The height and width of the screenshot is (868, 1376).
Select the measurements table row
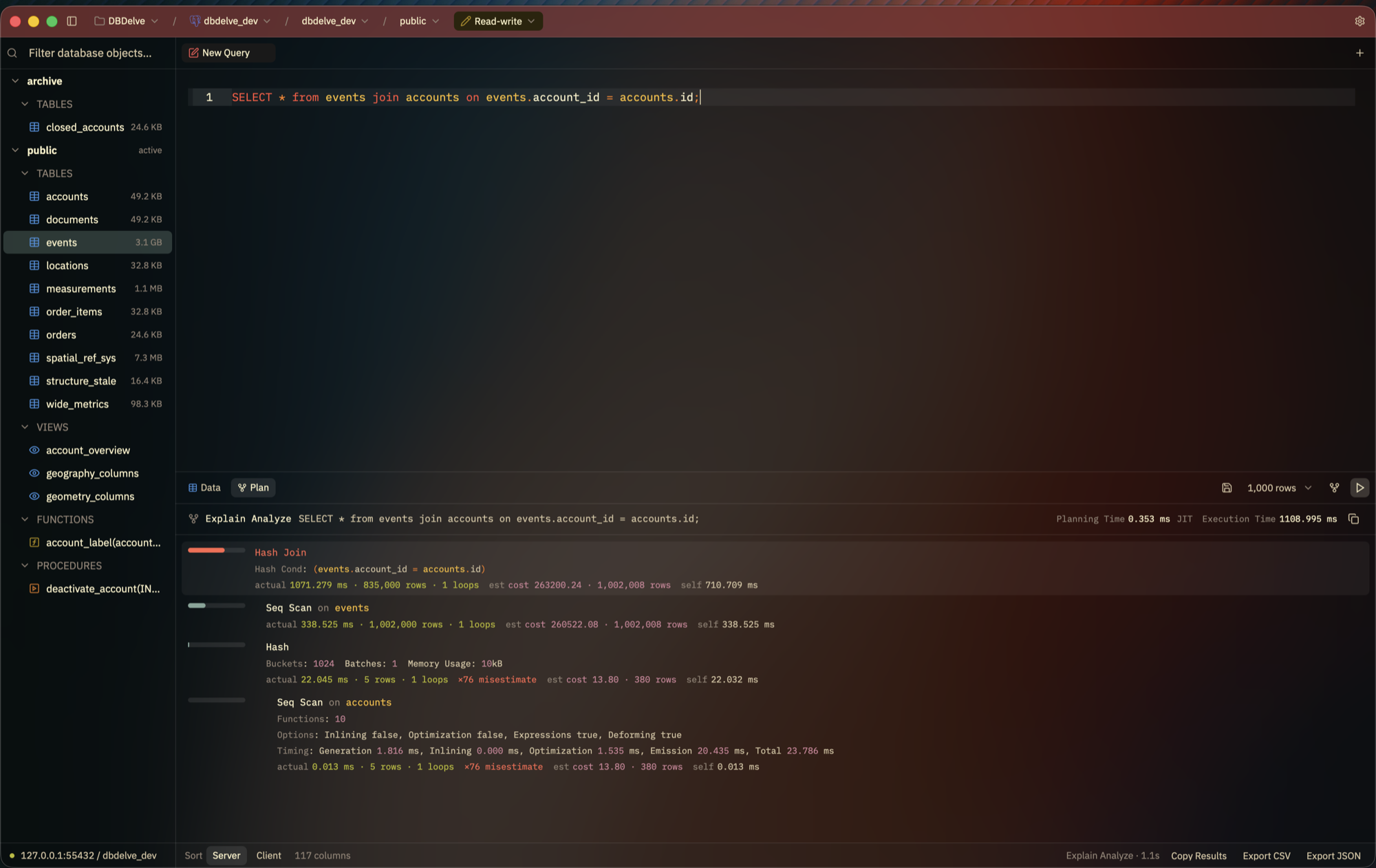click(87, 288)
